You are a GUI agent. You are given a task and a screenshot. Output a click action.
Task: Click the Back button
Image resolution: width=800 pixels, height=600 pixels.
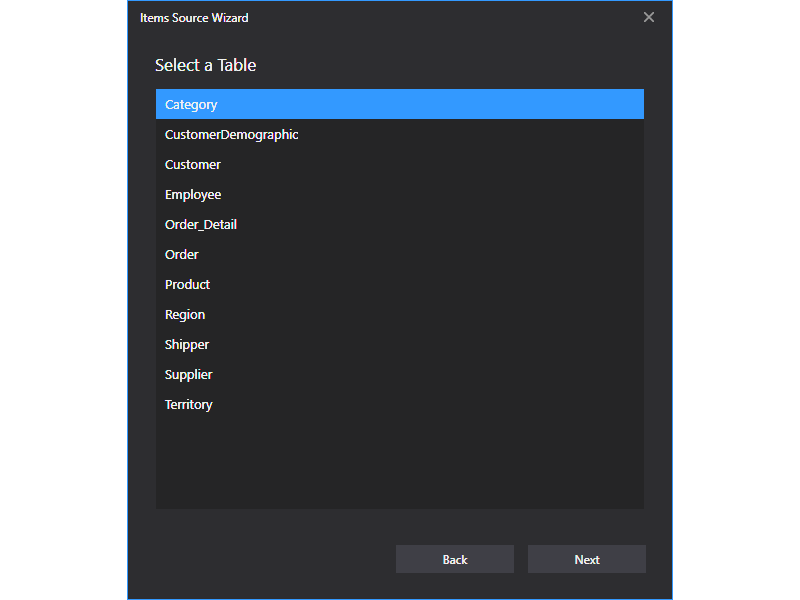(x=455, y=559)
